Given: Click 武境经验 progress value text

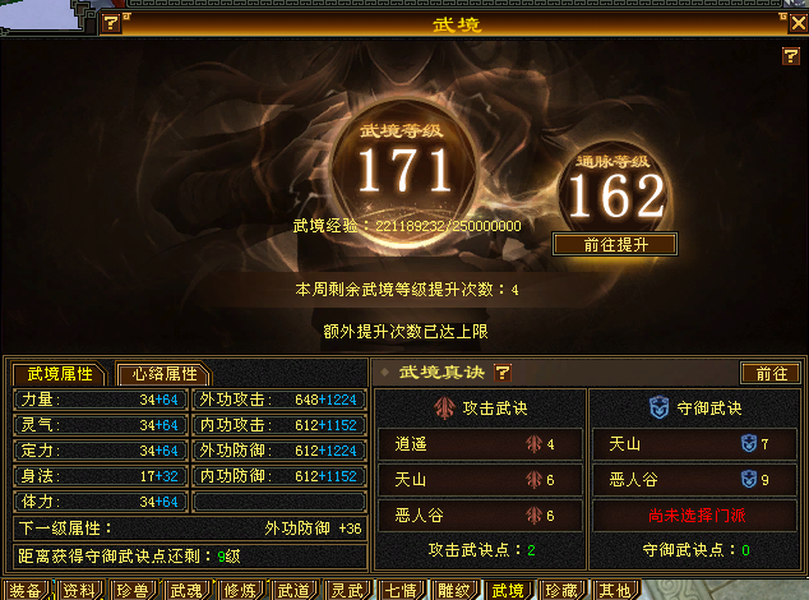Looking at the screenshot, I should (x=448, y=226).
